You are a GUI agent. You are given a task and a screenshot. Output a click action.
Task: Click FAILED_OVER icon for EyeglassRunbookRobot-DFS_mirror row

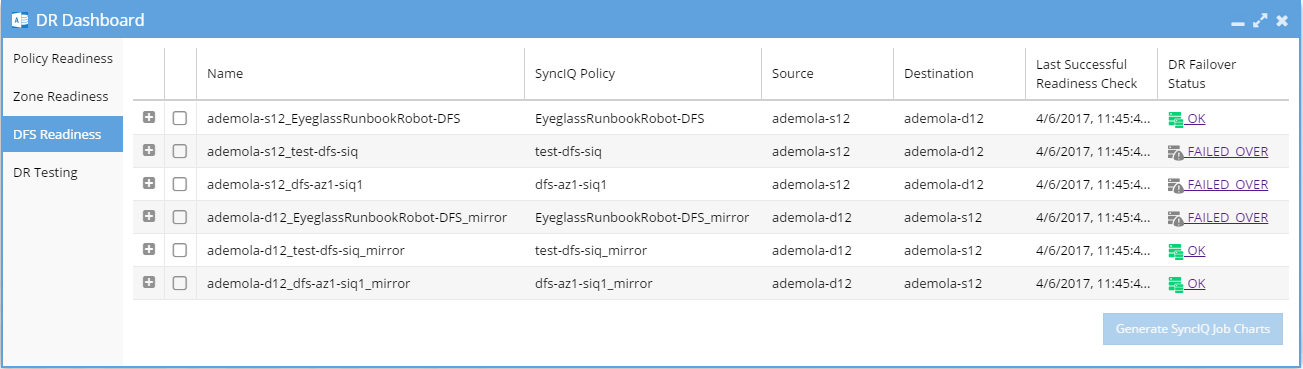coord(1176,218)
